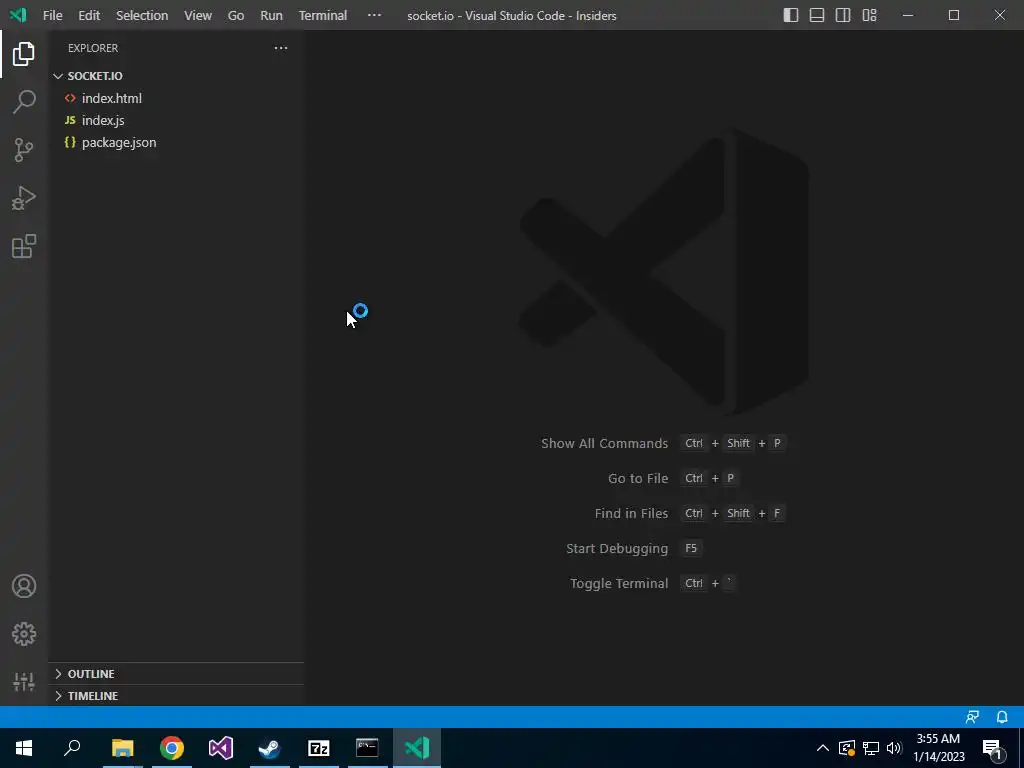Open the volume icon in system tray
The width and height of the screenshot is (1024, 768).
click(894, 748)
